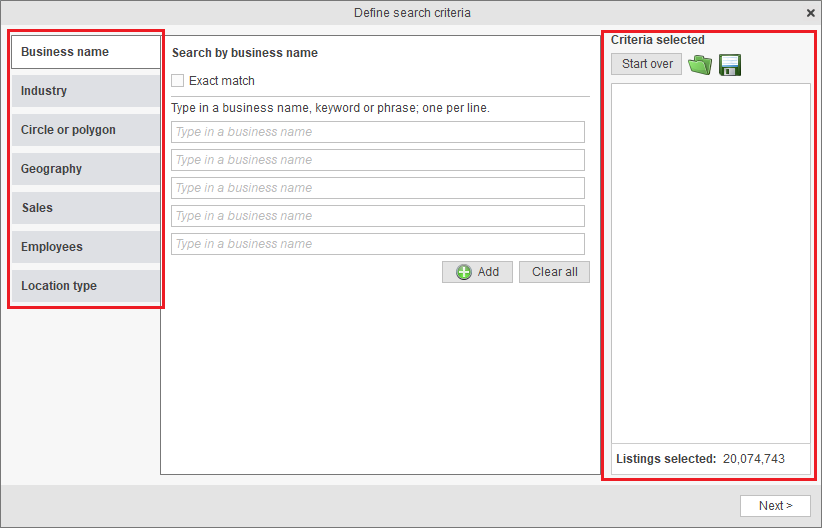Proceed with the Next > button
The image size is (822, 528).
pyautogui.click(x=775, y=506)
